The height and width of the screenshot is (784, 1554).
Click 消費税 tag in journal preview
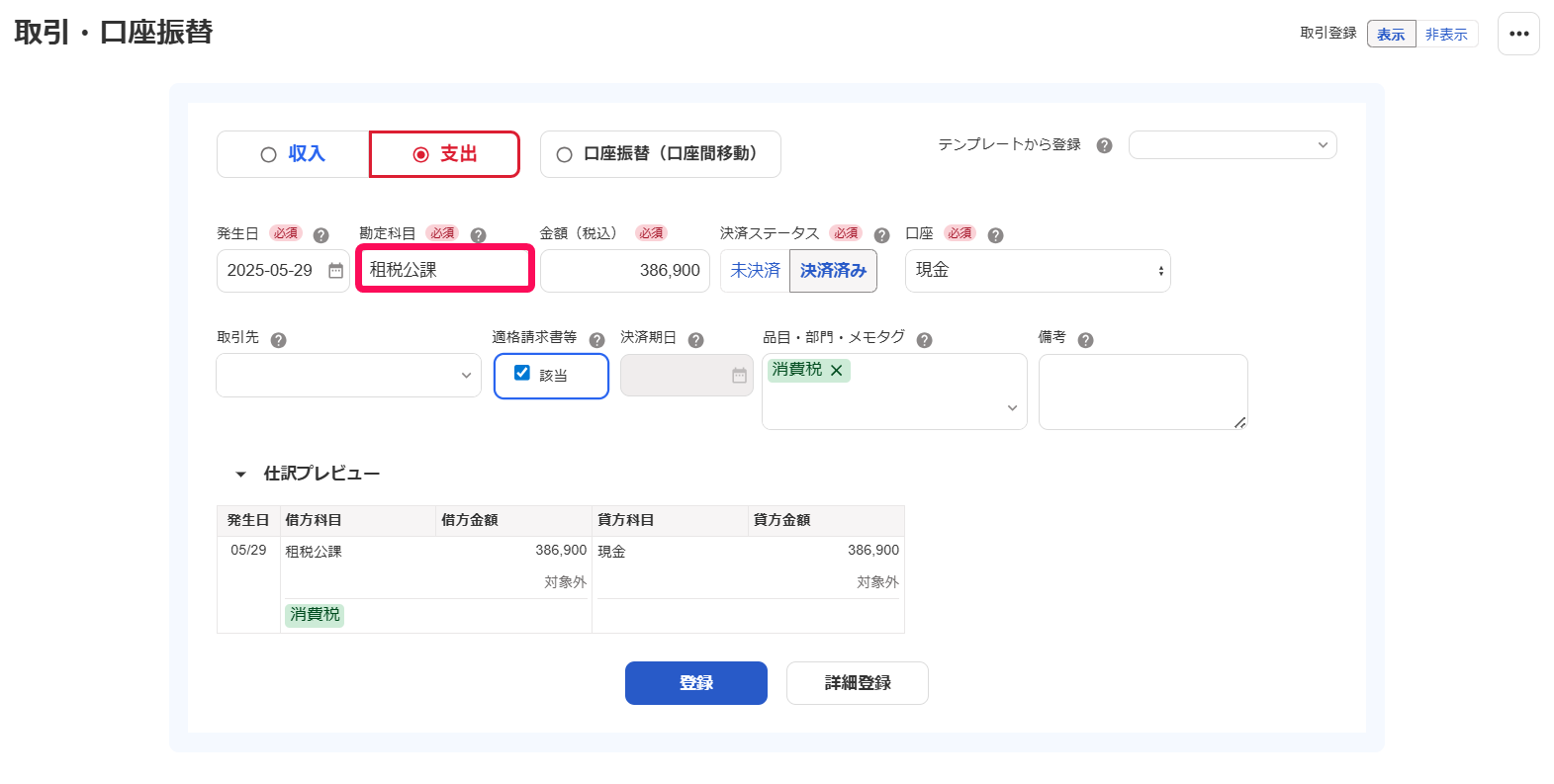[x=315, y=615]
